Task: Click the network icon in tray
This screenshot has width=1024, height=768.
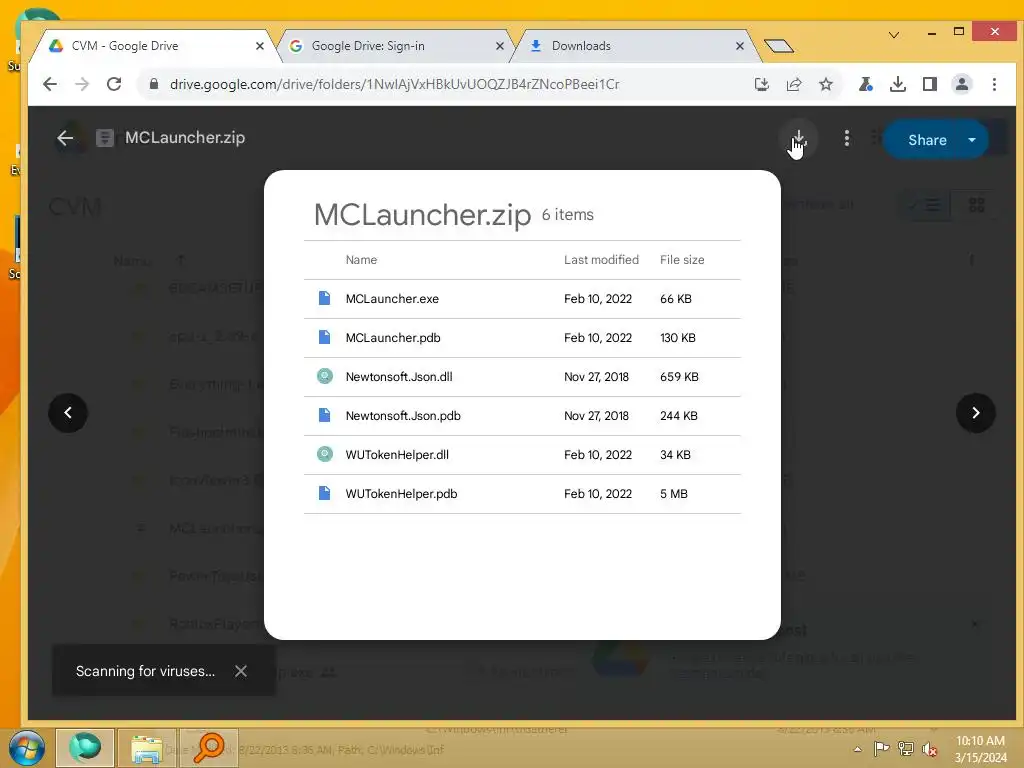Action: (x=906, y=748)
